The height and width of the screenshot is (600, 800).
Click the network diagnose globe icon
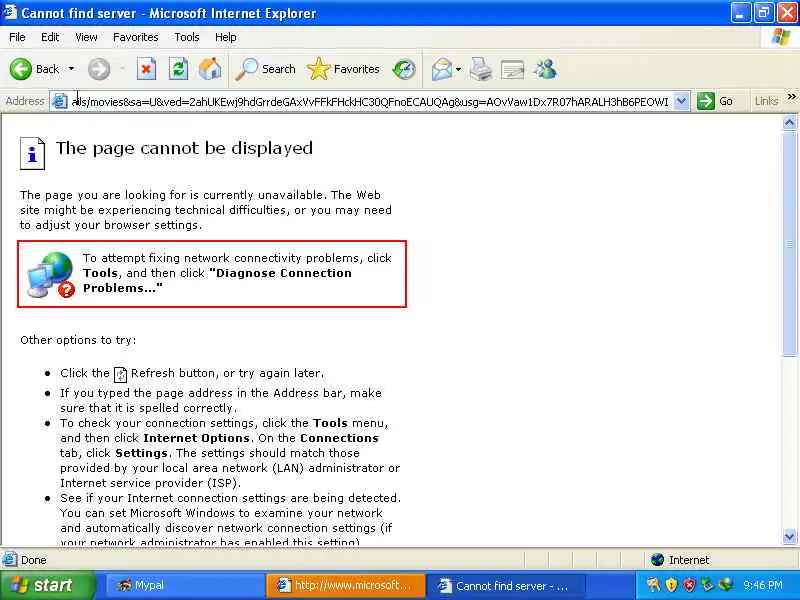tap(51, 274)
